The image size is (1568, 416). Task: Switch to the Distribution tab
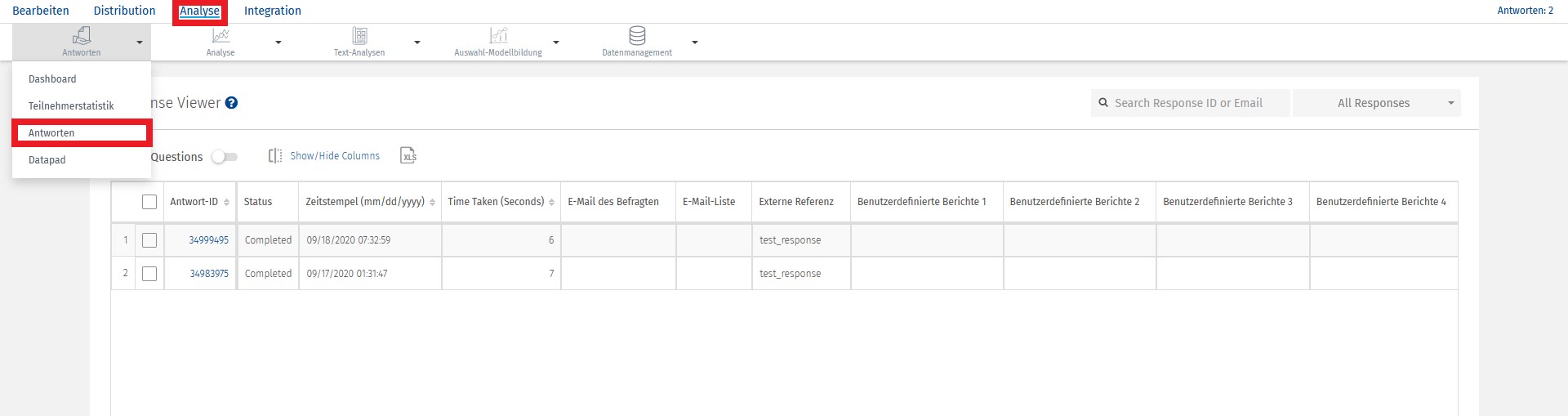pyautogui.click(x=124, y=11)
